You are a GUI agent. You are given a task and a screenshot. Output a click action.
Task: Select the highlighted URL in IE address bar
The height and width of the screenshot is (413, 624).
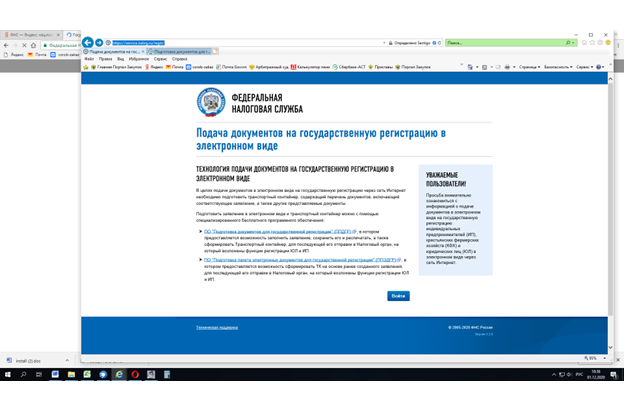(138, 43)
